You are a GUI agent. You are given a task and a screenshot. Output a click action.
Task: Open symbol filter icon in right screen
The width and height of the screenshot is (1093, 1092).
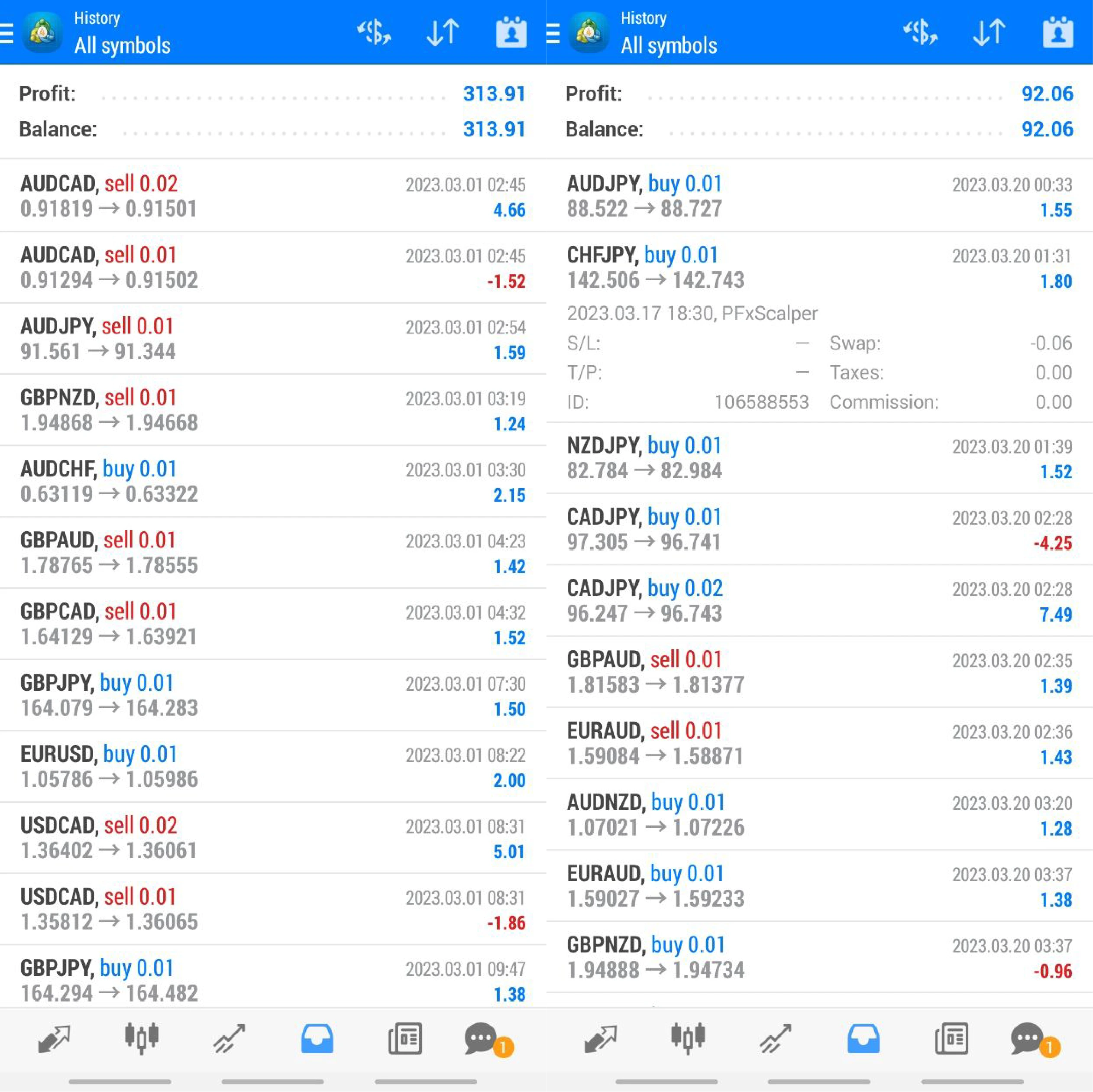pyautogui.click(x=921, y=32)
